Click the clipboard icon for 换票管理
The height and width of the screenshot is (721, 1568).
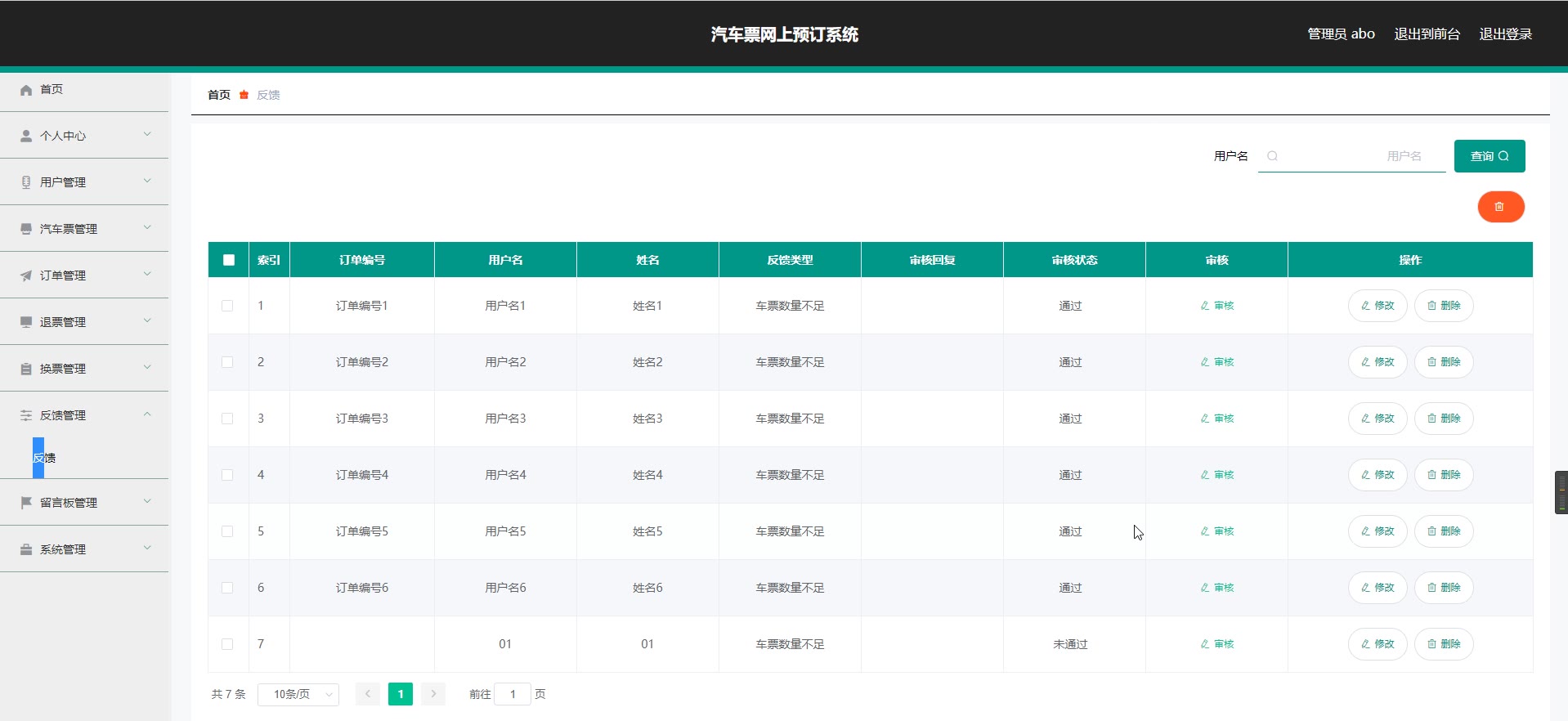(x=26, y=369)
